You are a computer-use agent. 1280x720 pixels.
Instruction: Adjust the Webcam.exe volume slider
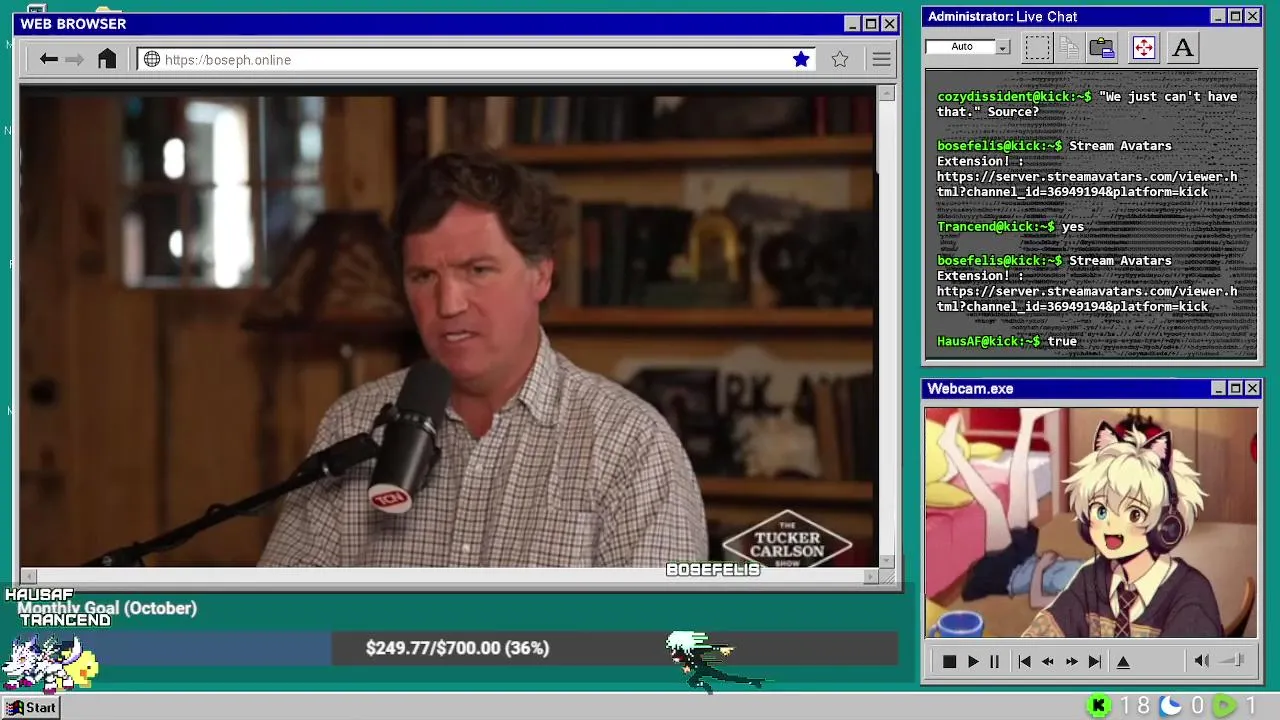pos(1232,660)
